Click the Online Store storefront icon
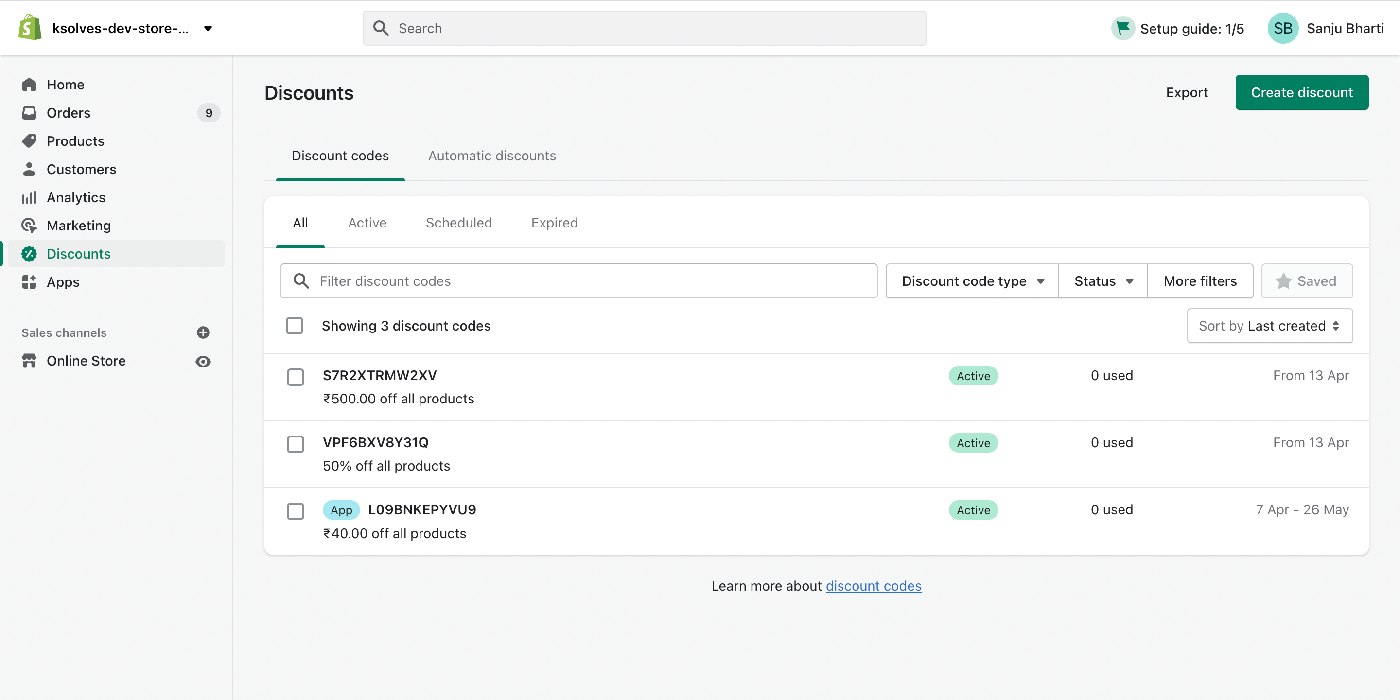This screenshot has width=1400, height=700. [29, 361]
